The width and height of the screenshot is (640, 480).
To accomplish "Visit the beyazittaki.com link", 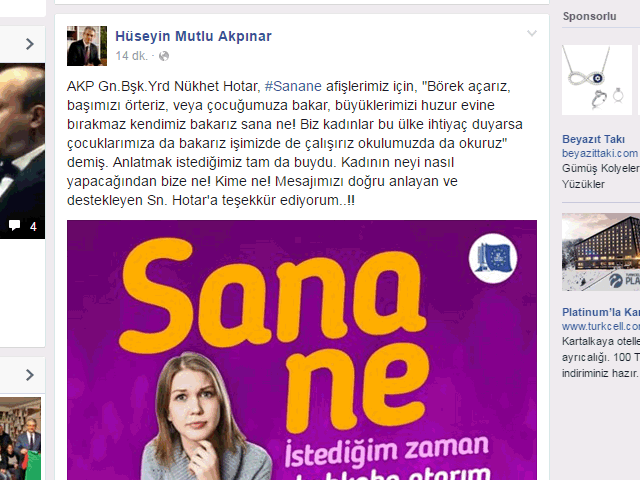I will (600, 153).
